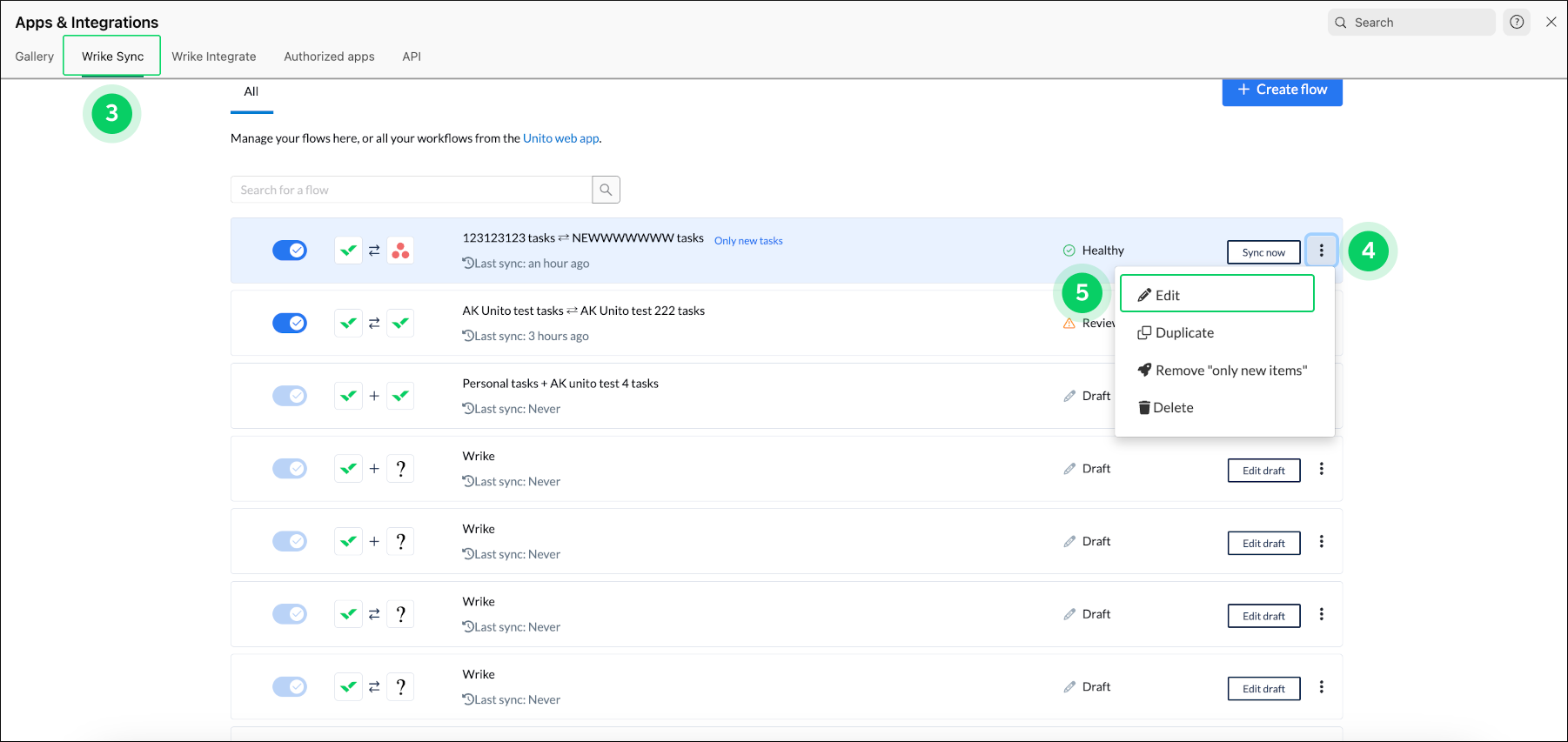Image resolution: width=1568 pixels, height=742 pixels.
Task: Turn off the AK Unito test tasks toggle
Action: (290, 324)
